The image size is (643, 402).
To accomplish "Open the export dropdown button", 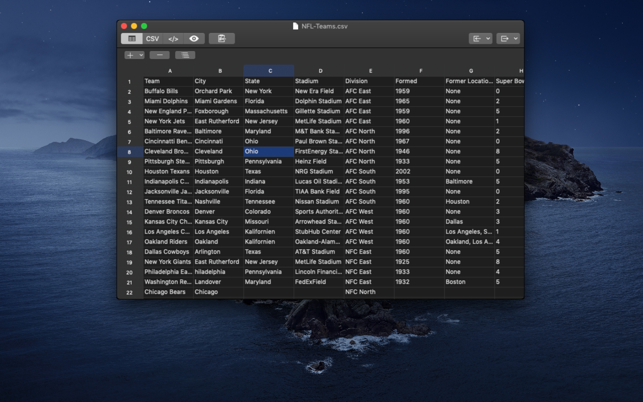I will point(508,39).
